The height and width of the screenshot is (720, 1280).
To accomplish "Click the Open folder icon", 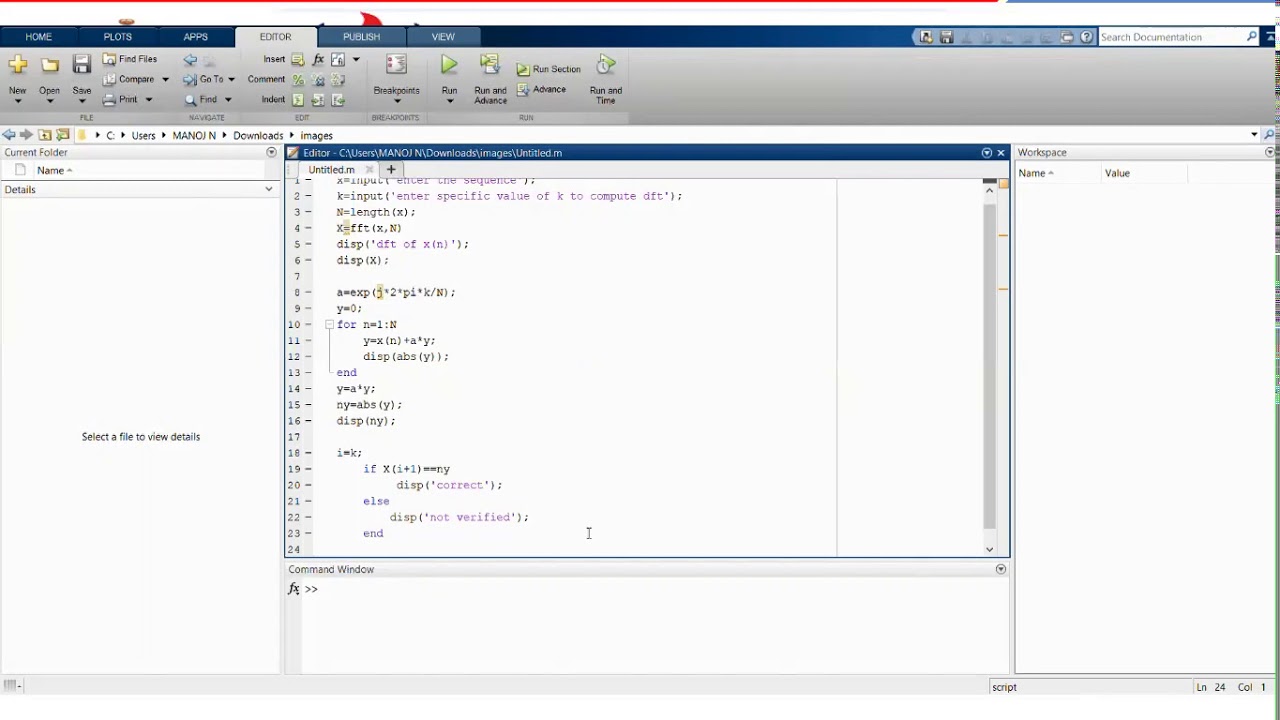I will (50, 65).
